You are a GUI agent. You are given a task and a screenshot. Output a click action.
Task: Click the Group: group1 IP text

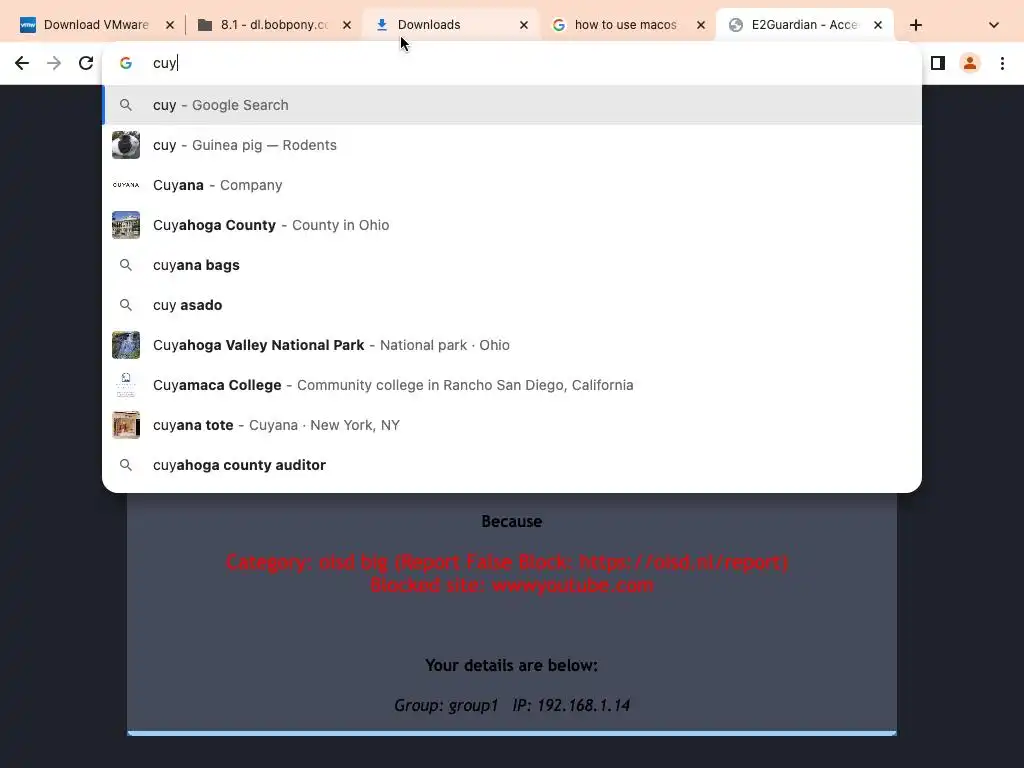(511, 705)
